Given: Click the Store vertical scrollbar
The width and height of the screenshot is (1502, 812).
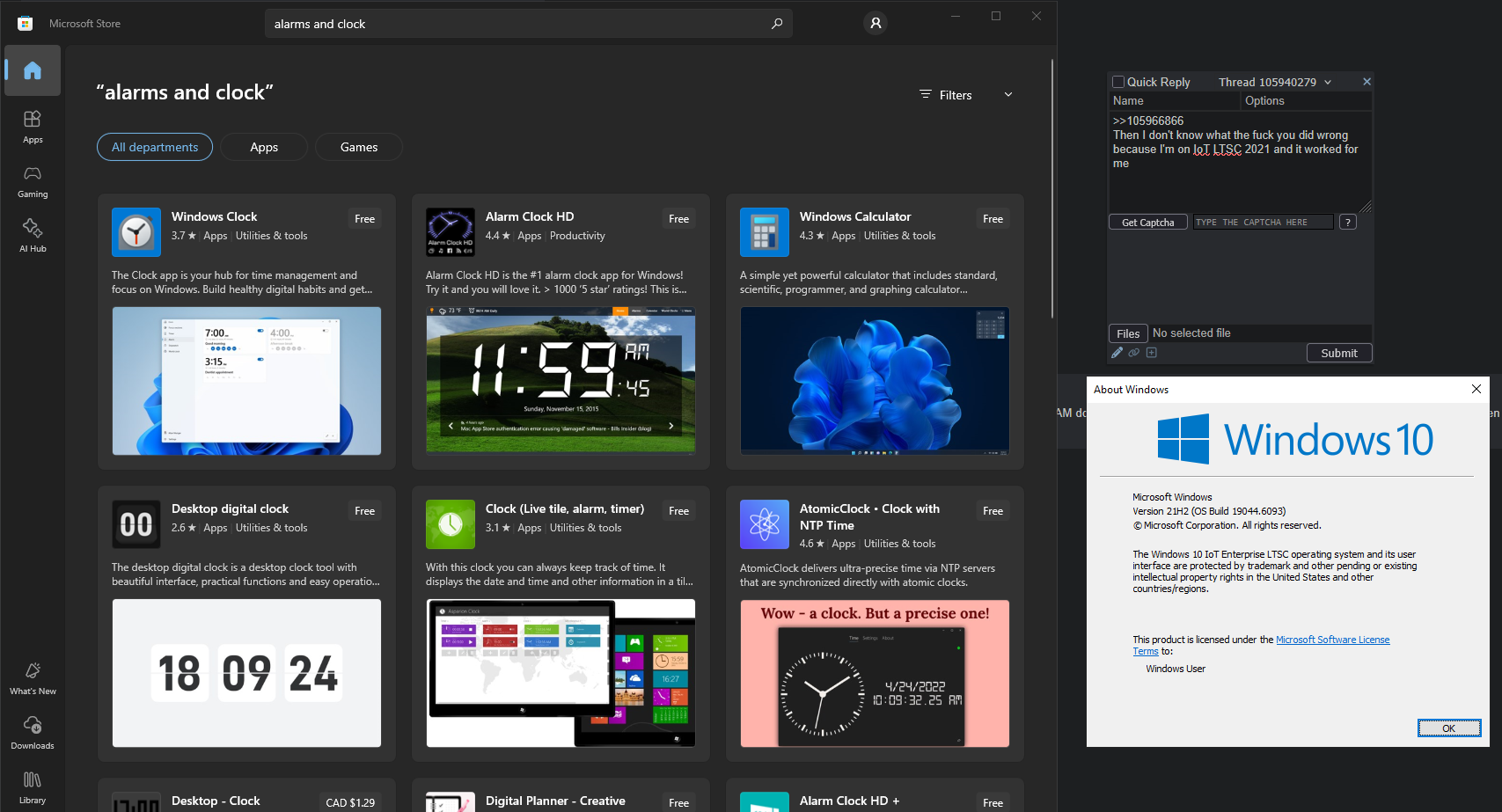Looking at the screenshot, I should (x=1051, y=189).
